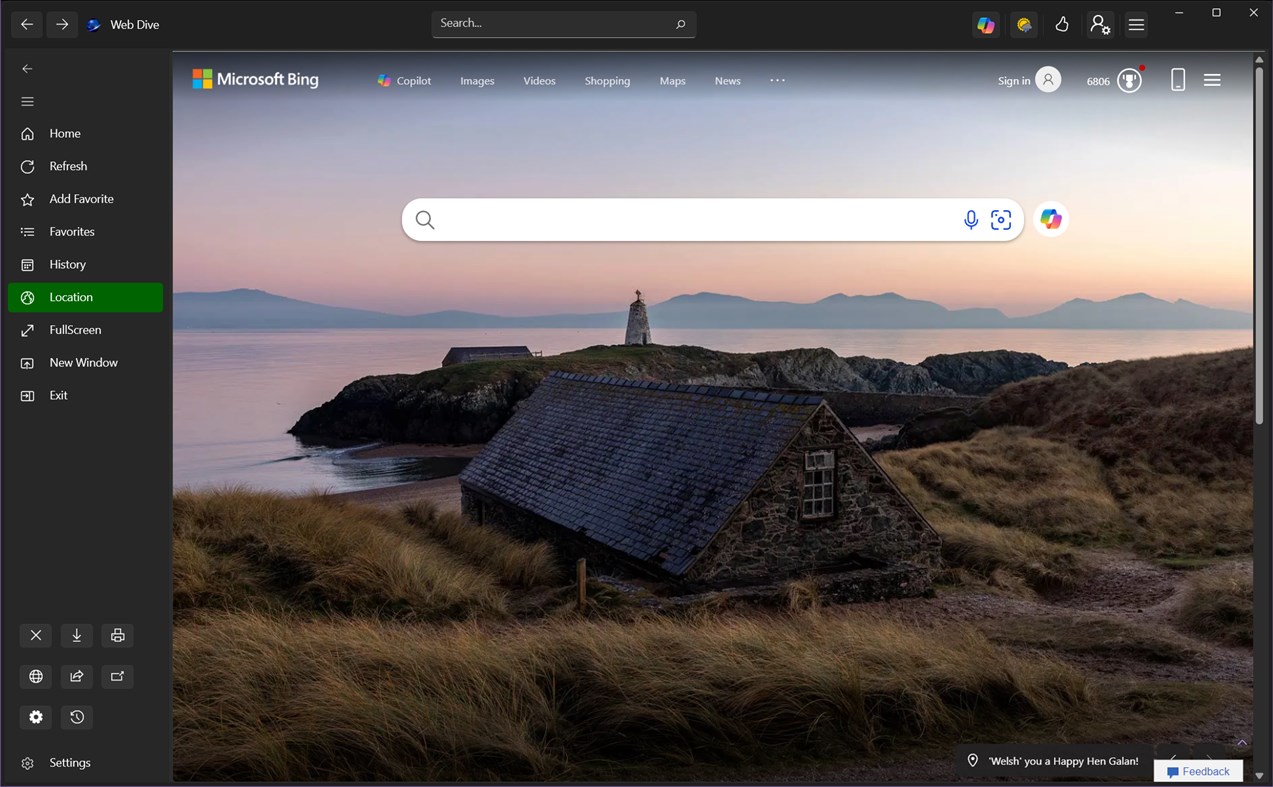Screen dimensions: 1273x787
Task: Start voice search with the microphone icon
Action: point(969,219)
